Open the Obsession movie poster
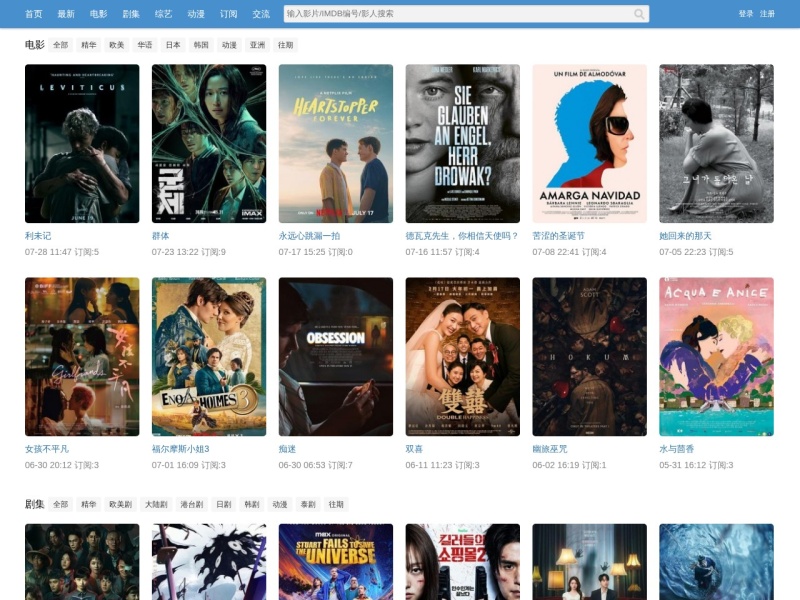The image size is (800, 600). point(336,357)
